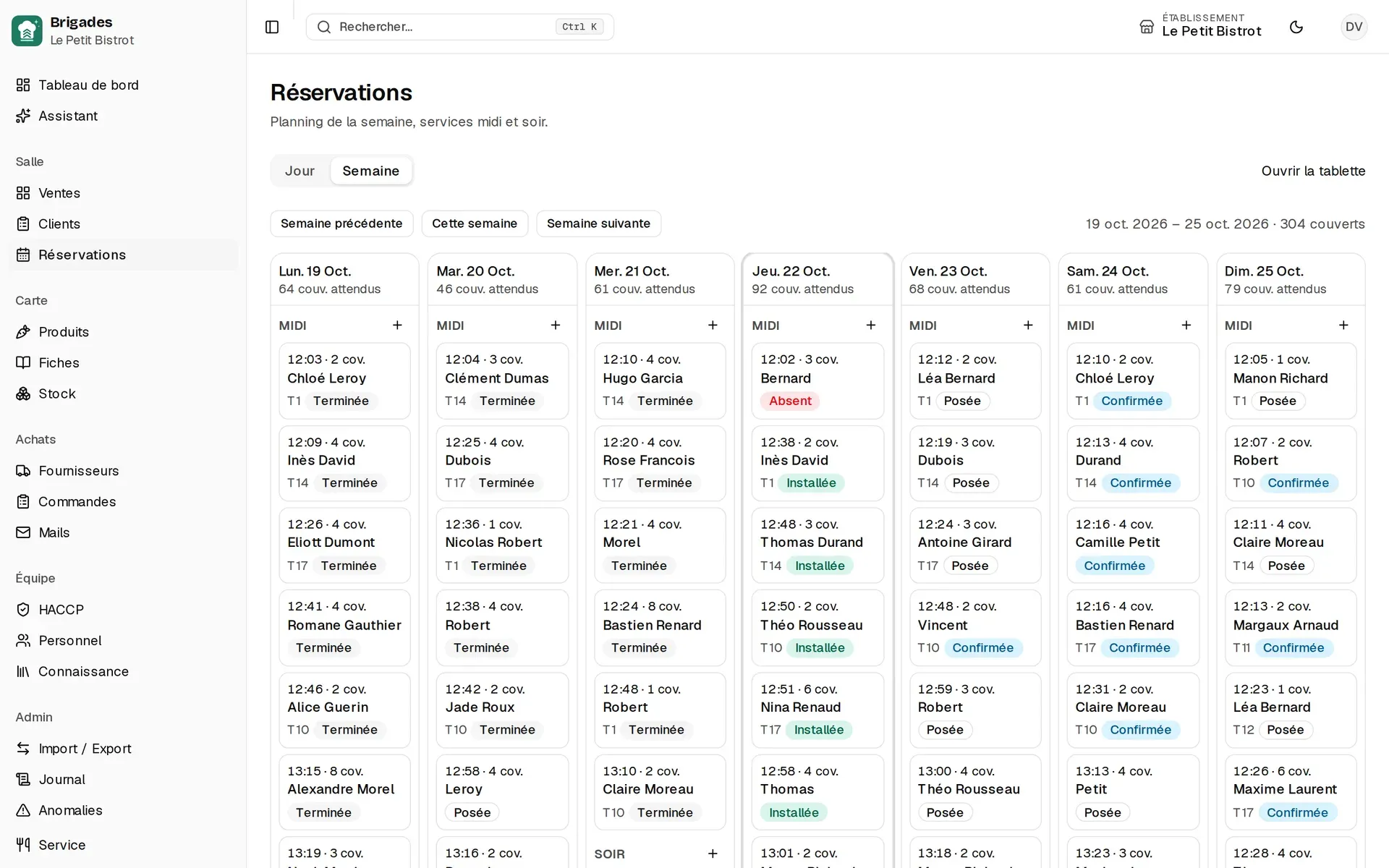Screen dimensions: 1389x868
Task: Open Nina Renaud 12:51 reservation card
Action: [817, 710]
